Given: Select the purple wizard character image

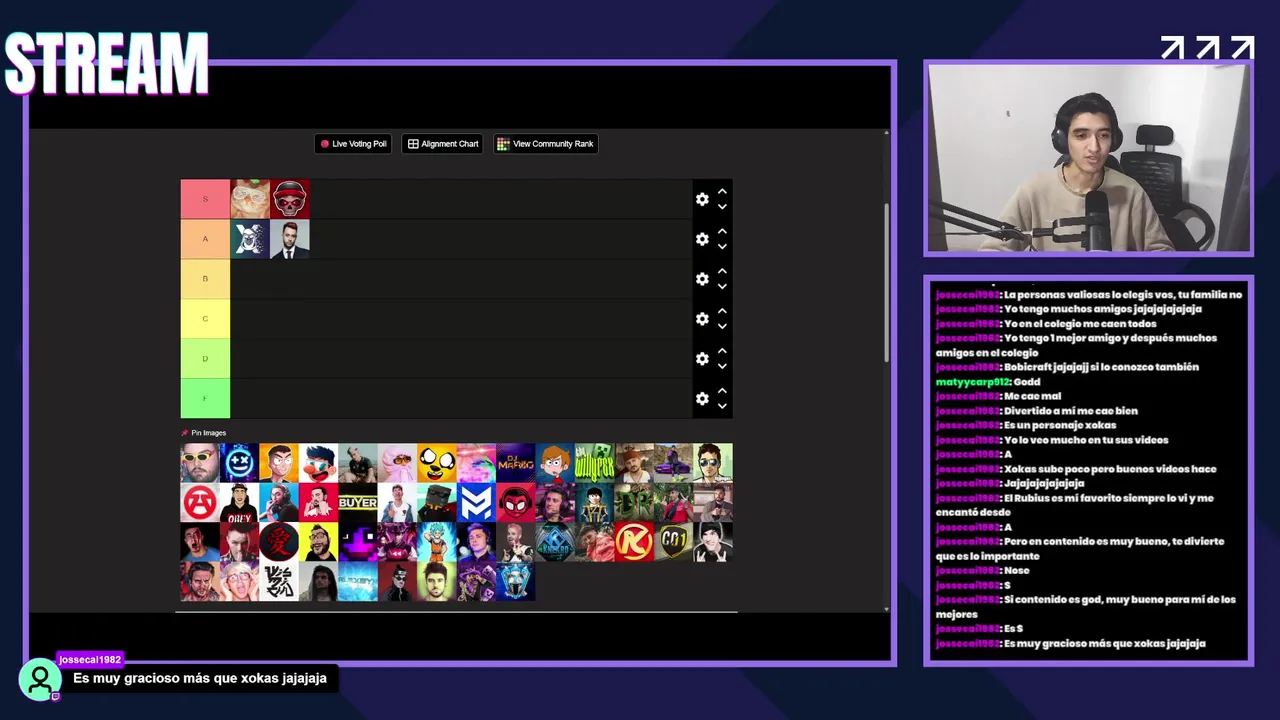Looking at the screenshot, I should pos(476,582).
